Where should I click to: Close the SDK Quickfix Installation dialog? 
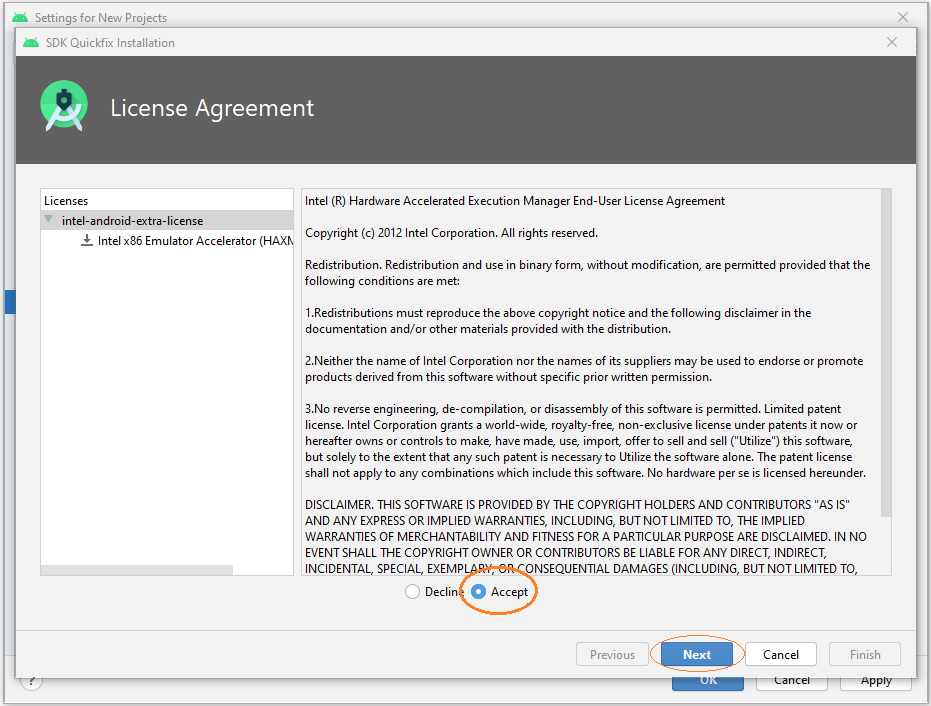tap(891, 42)
